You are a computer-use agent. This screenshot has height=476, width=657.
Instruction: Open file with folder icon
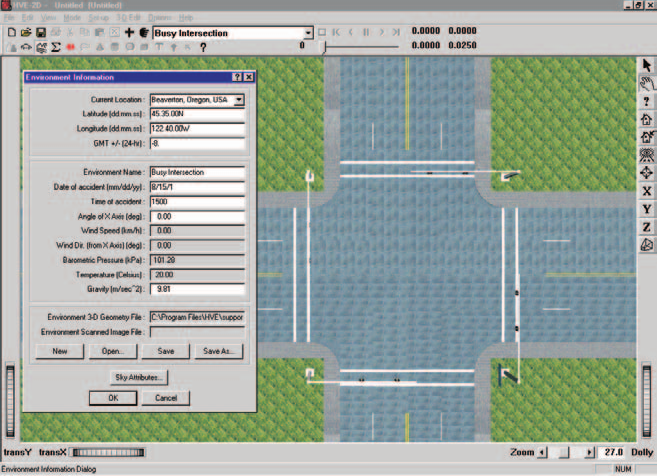coord(26,33)
